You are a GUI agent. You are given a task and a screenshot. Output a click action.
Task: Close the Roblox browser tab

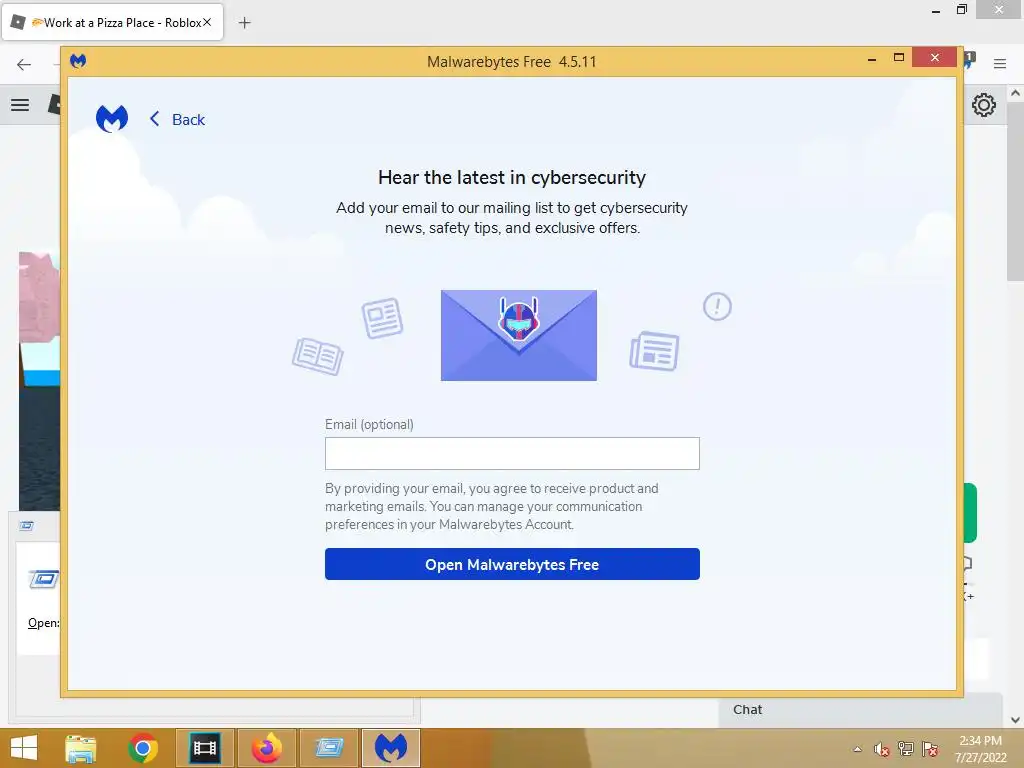point(207,22)
